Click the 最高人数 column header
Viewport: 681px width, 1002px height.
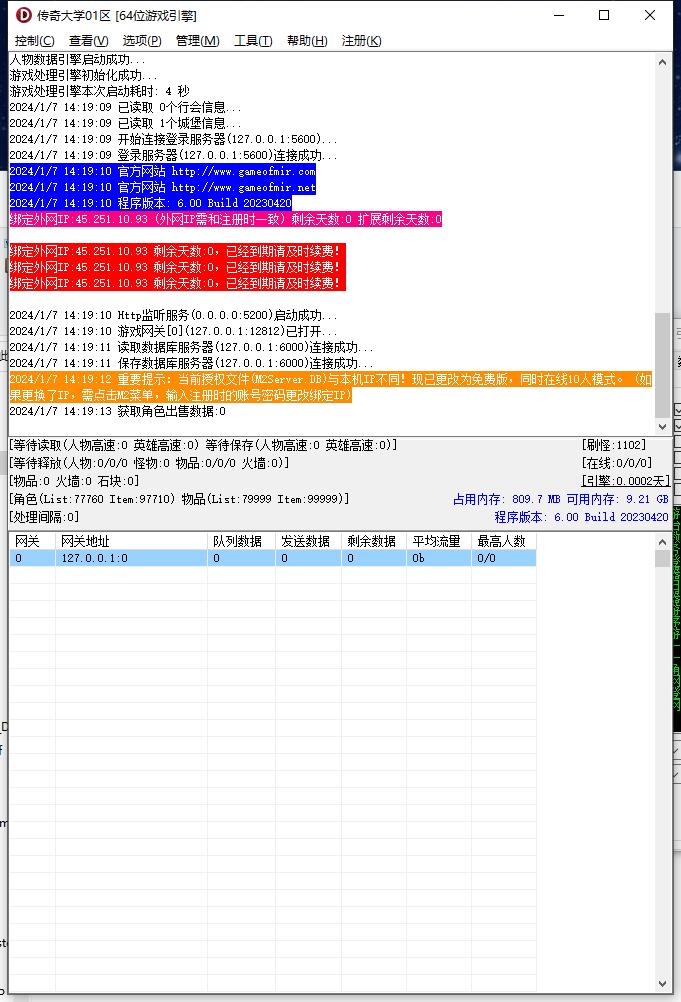[503, 541]
